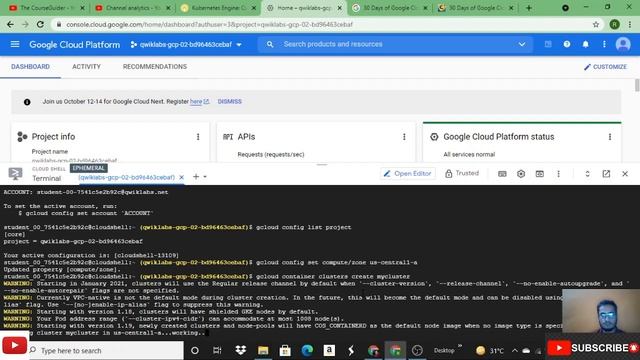Image resolution: width=640 pixels, height=360 pixels.
Task: Open the Cloud Shell three-dot more menu
Action: pyautogui.click(x=558, y=174)
